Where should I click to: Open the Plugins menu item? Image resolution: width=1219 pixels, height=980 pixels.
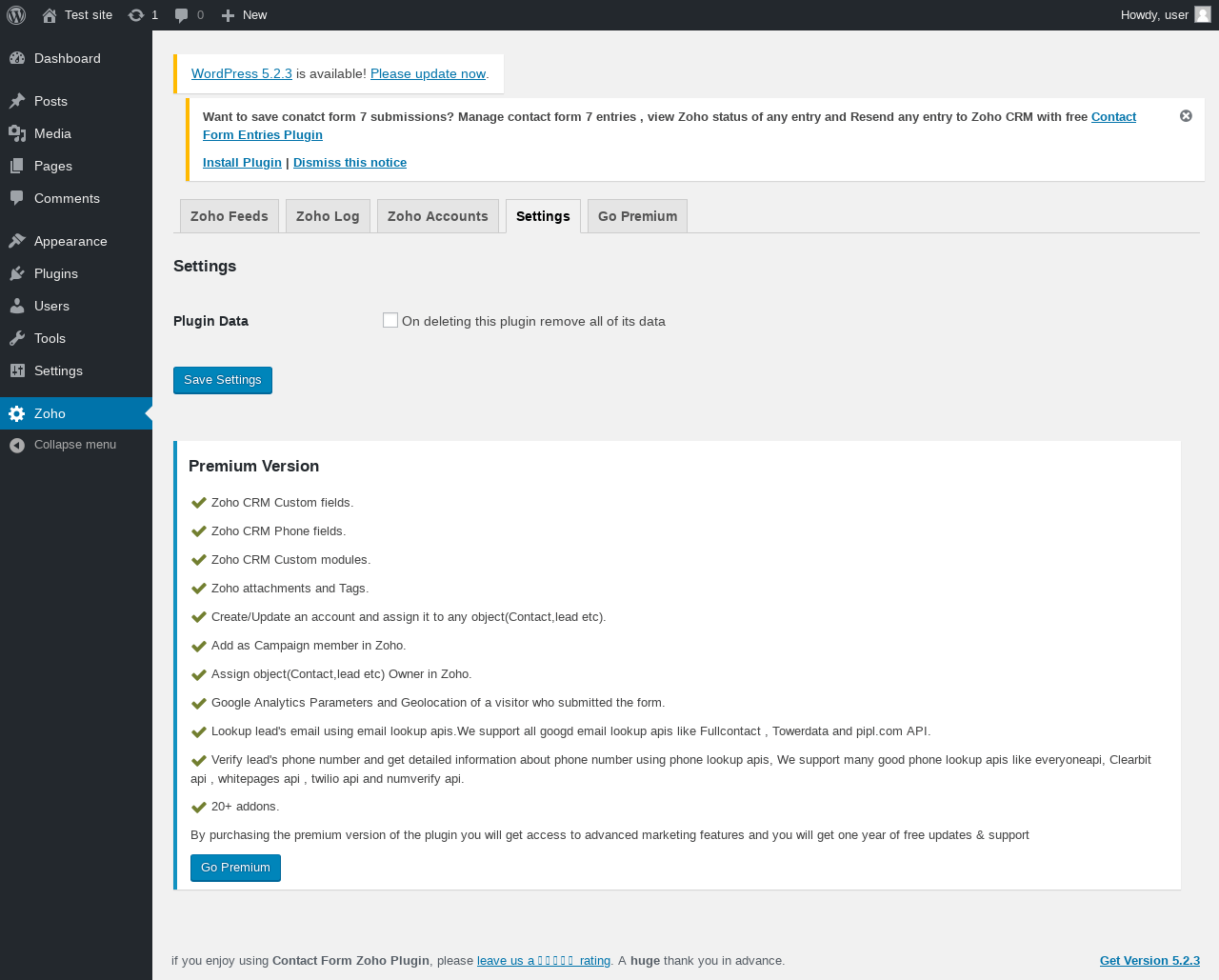76,273
